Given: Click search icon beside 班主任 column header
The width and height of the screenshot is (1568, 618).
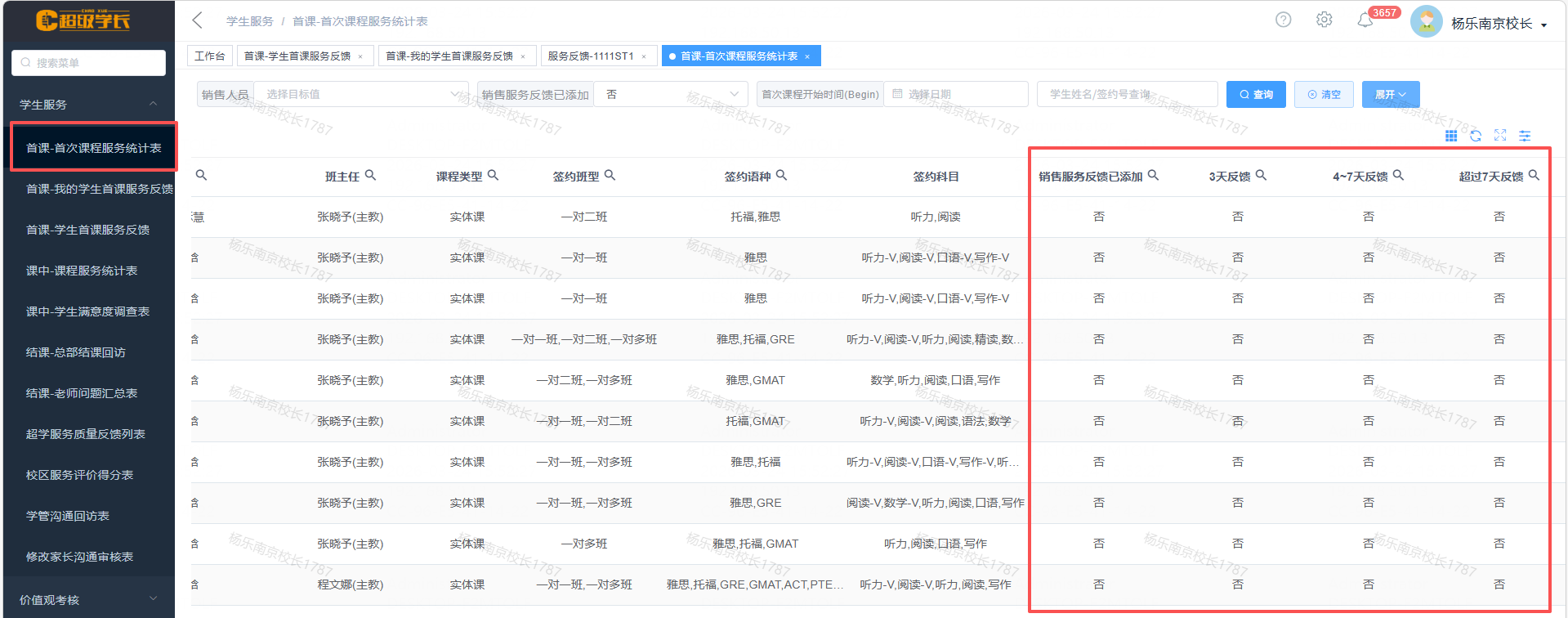Looking at the screenshot, I should (370, 175).
